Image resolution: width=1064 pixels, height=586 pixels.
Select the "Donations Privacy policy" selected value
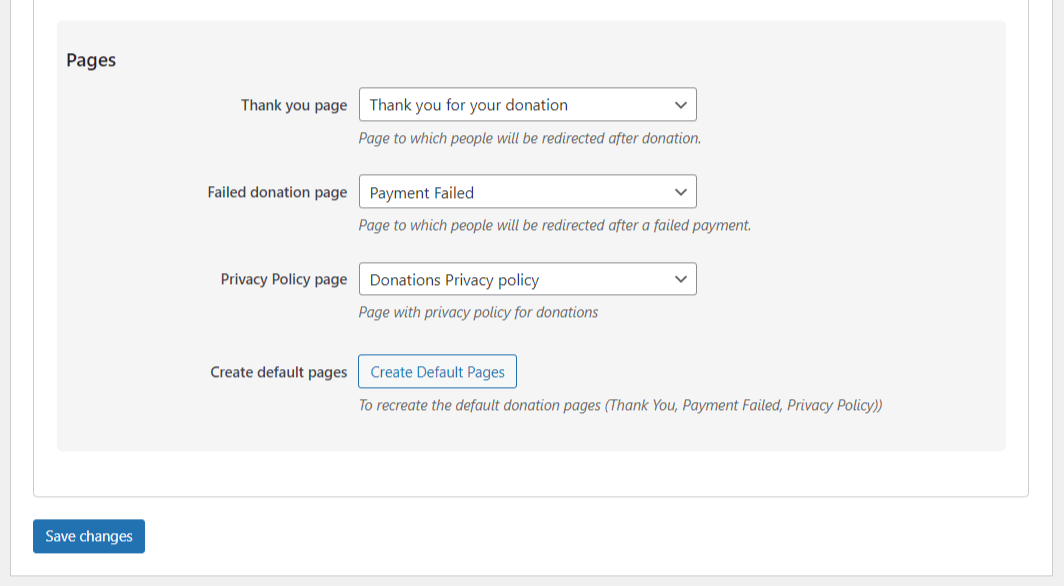(454, 280)
